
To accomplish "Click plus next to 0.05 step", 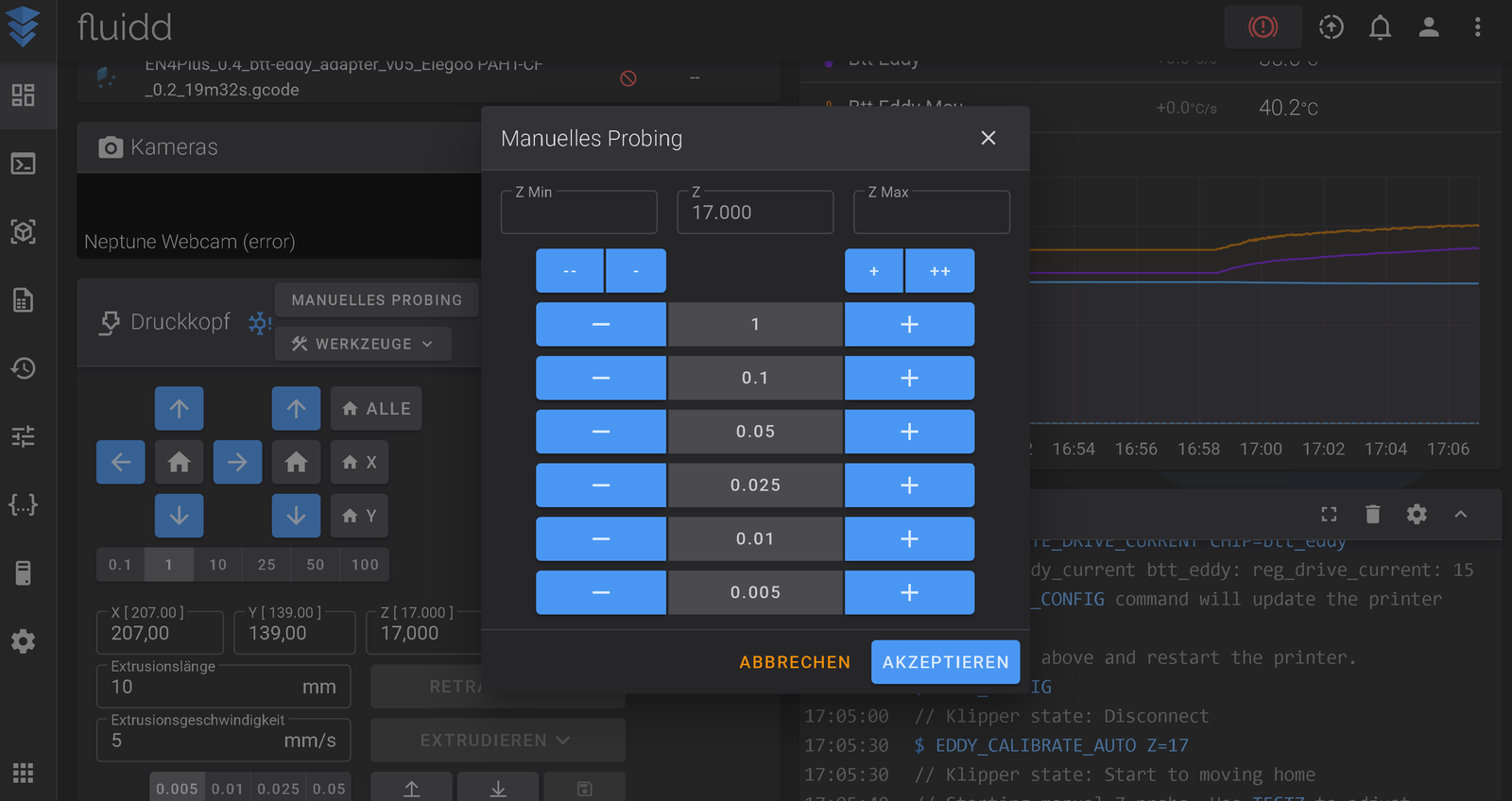I will pos(909,432).
